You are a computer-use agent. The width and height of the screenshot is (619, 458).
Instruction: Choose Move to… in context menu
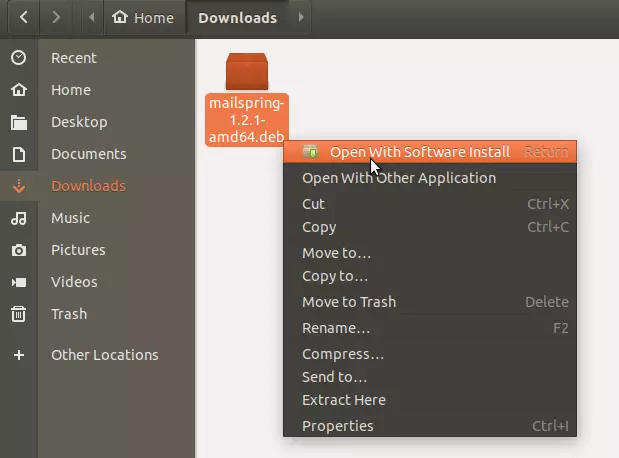tap(430, 253)
